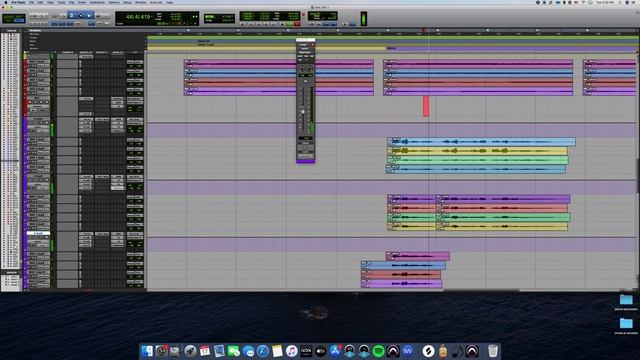Click the red playhead marker on the timeline ruler
640x360 pixels.
(x=424, y=30)
